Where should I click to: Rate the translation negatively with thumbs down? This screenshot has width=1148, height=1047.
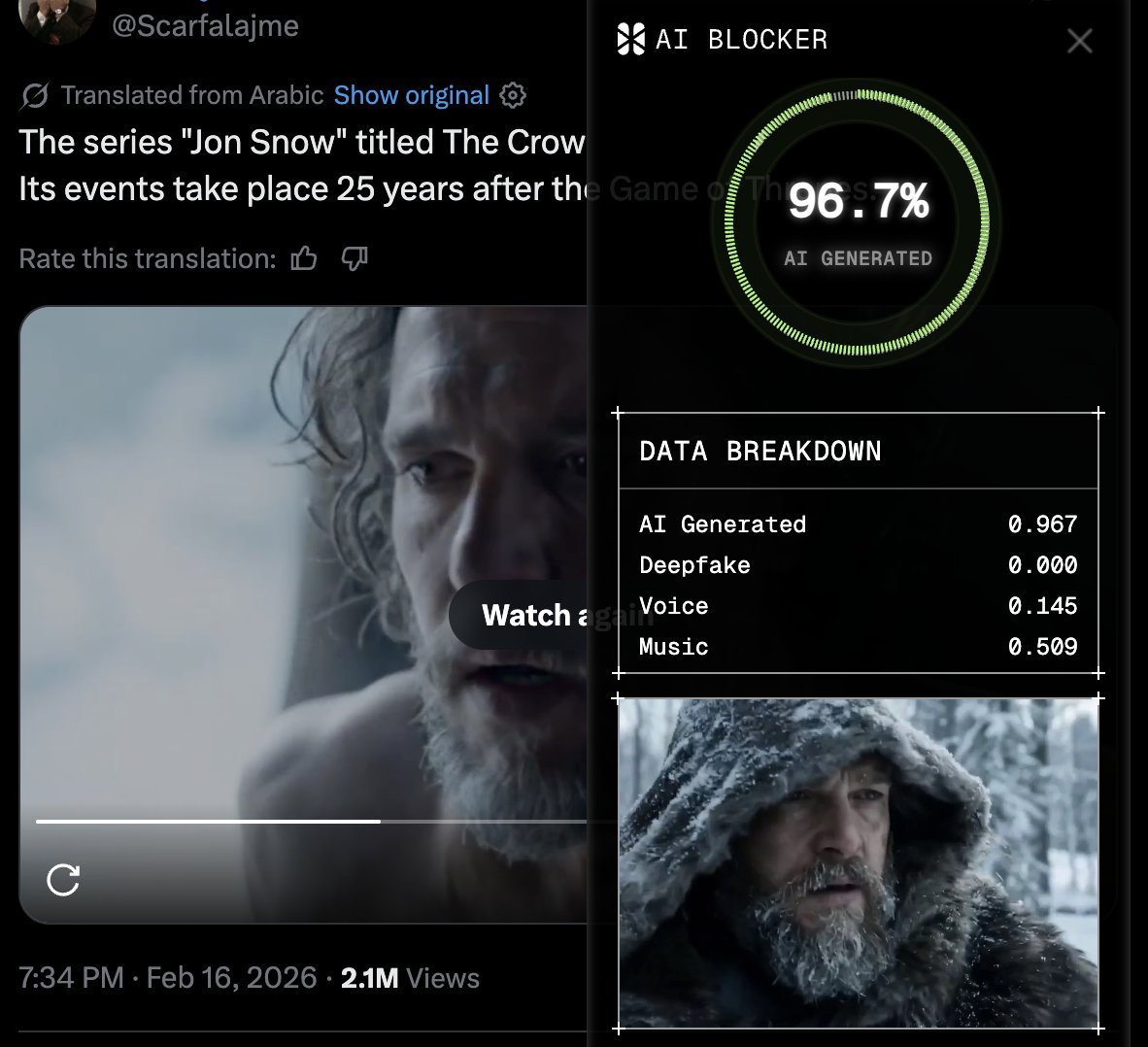(354, 258)
